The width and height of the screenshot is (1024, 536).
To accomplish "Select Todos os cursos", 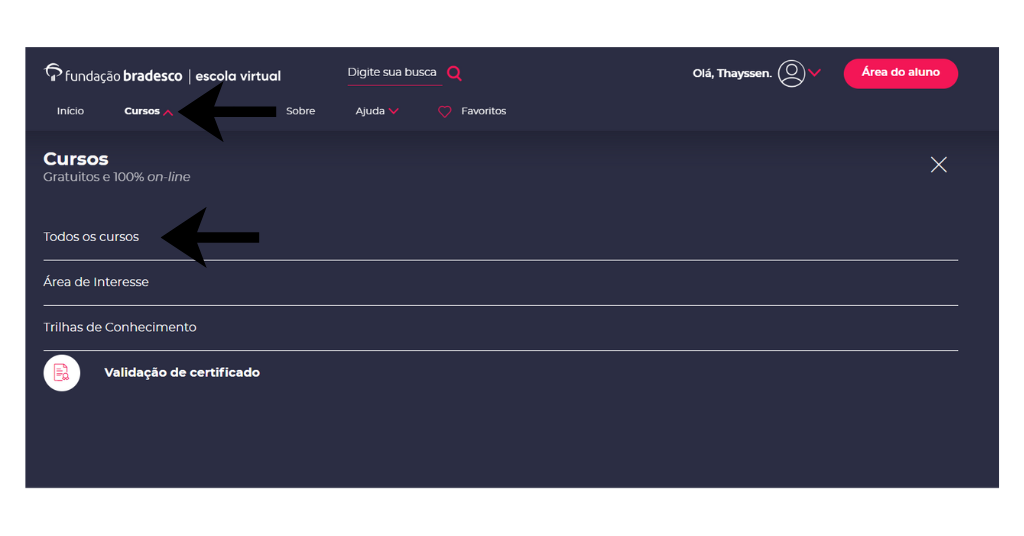I will point(91,237).
